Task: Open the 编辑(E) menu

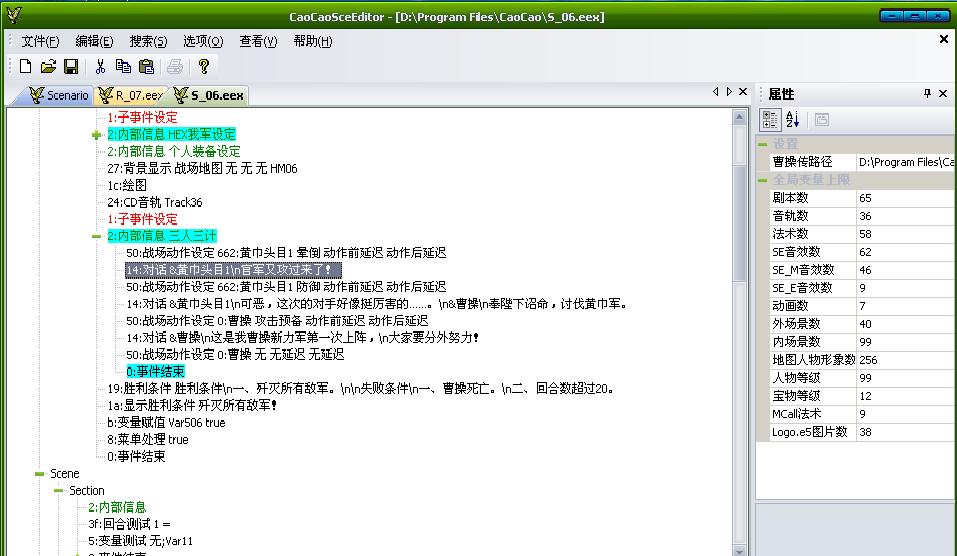Action: [94, 41]
